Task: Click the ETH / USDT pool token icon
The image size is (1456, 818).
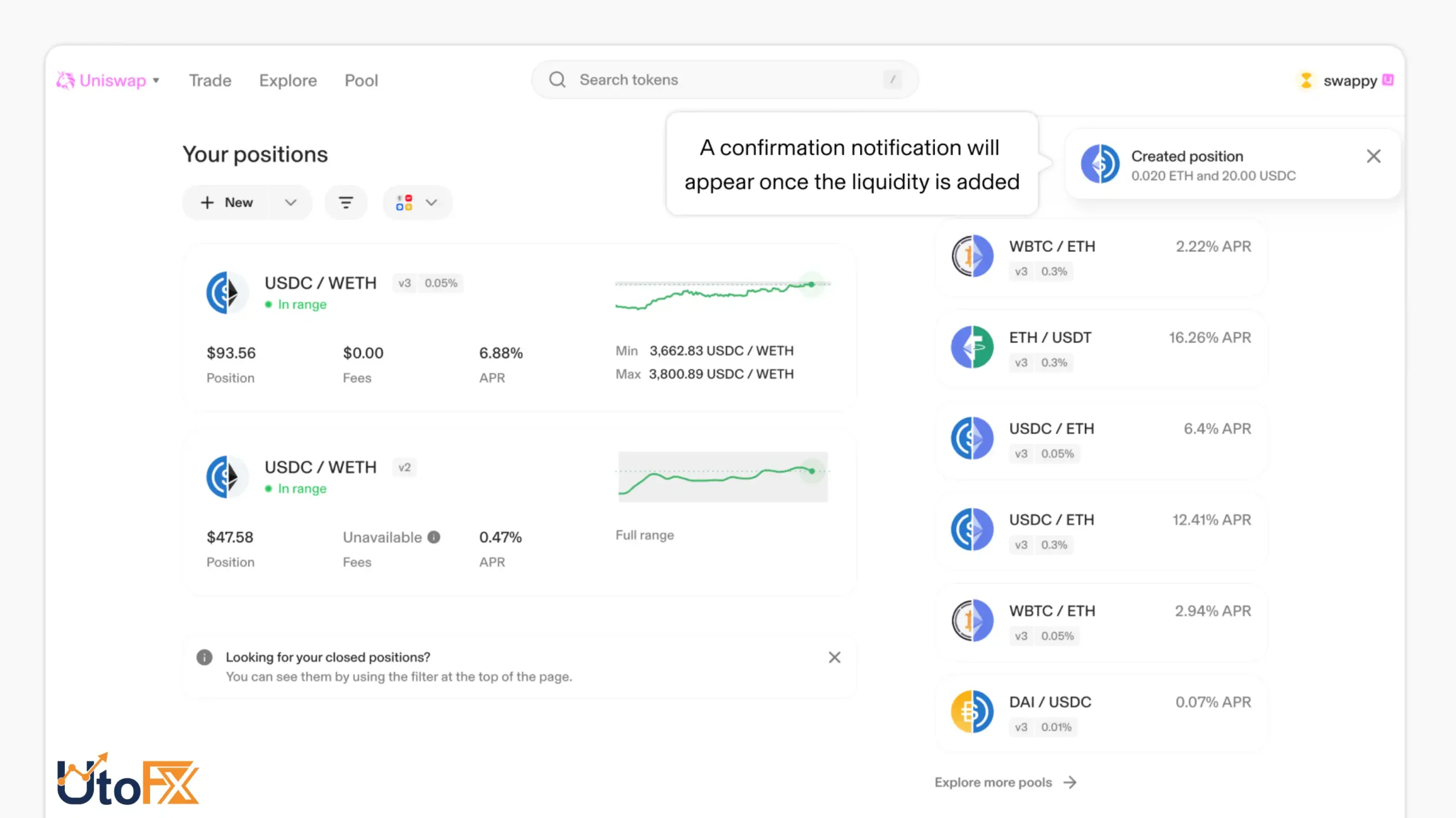Action: pos(972,347)
